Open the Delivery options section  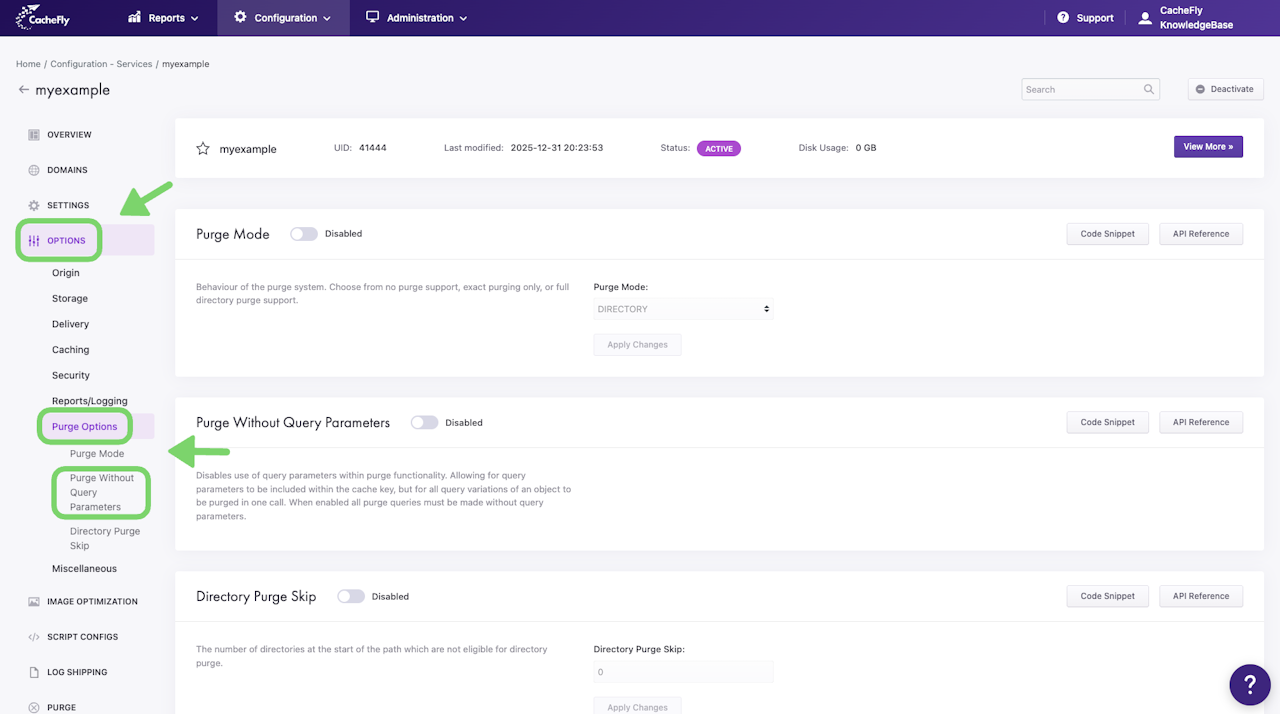point(70,324)
